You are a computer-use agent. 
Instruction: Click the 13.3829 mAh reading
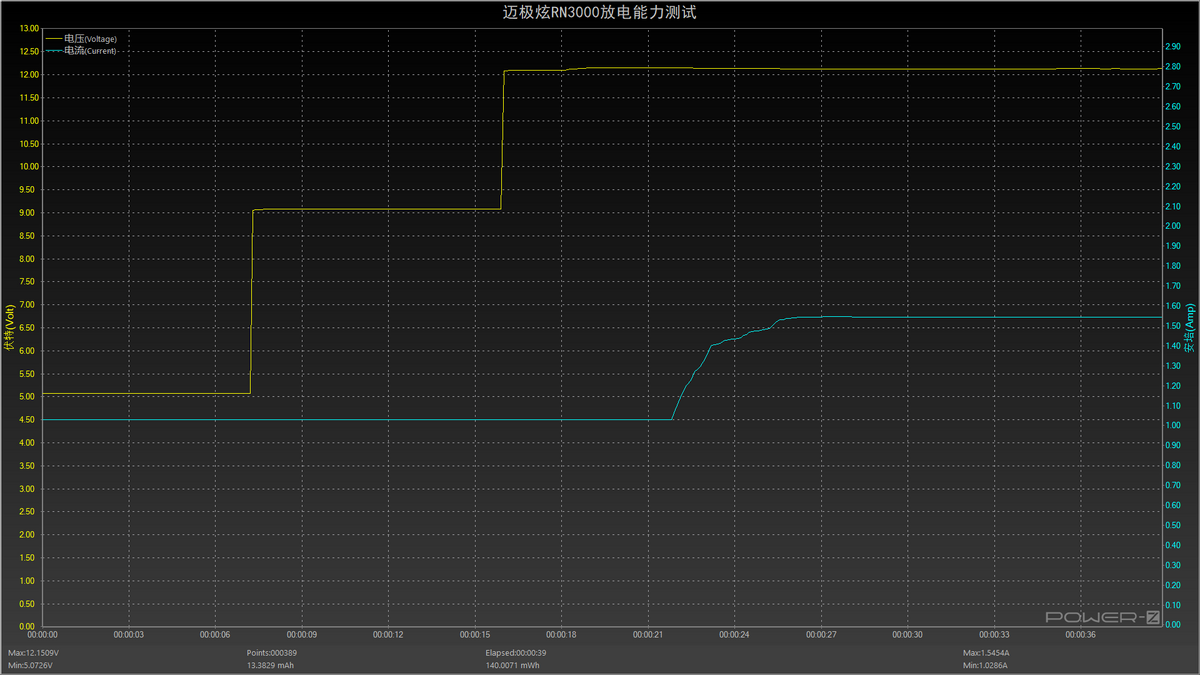pyautogui.click(x=270, y=664)
